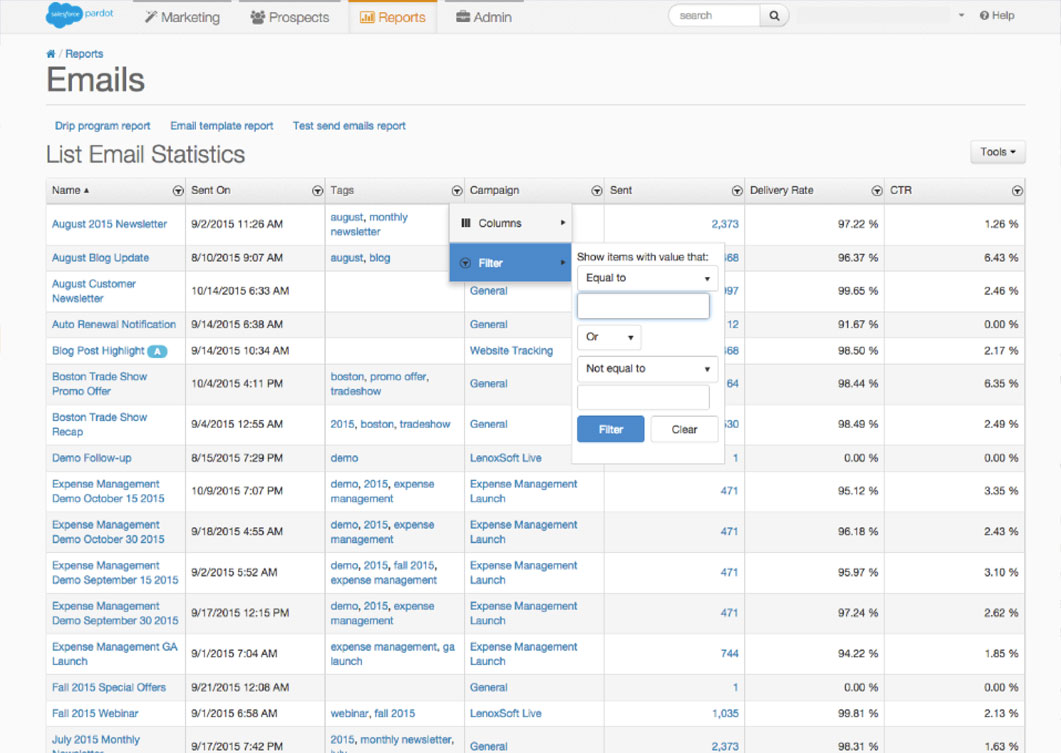Click the 'ga launch' tag link

[392, 654]
